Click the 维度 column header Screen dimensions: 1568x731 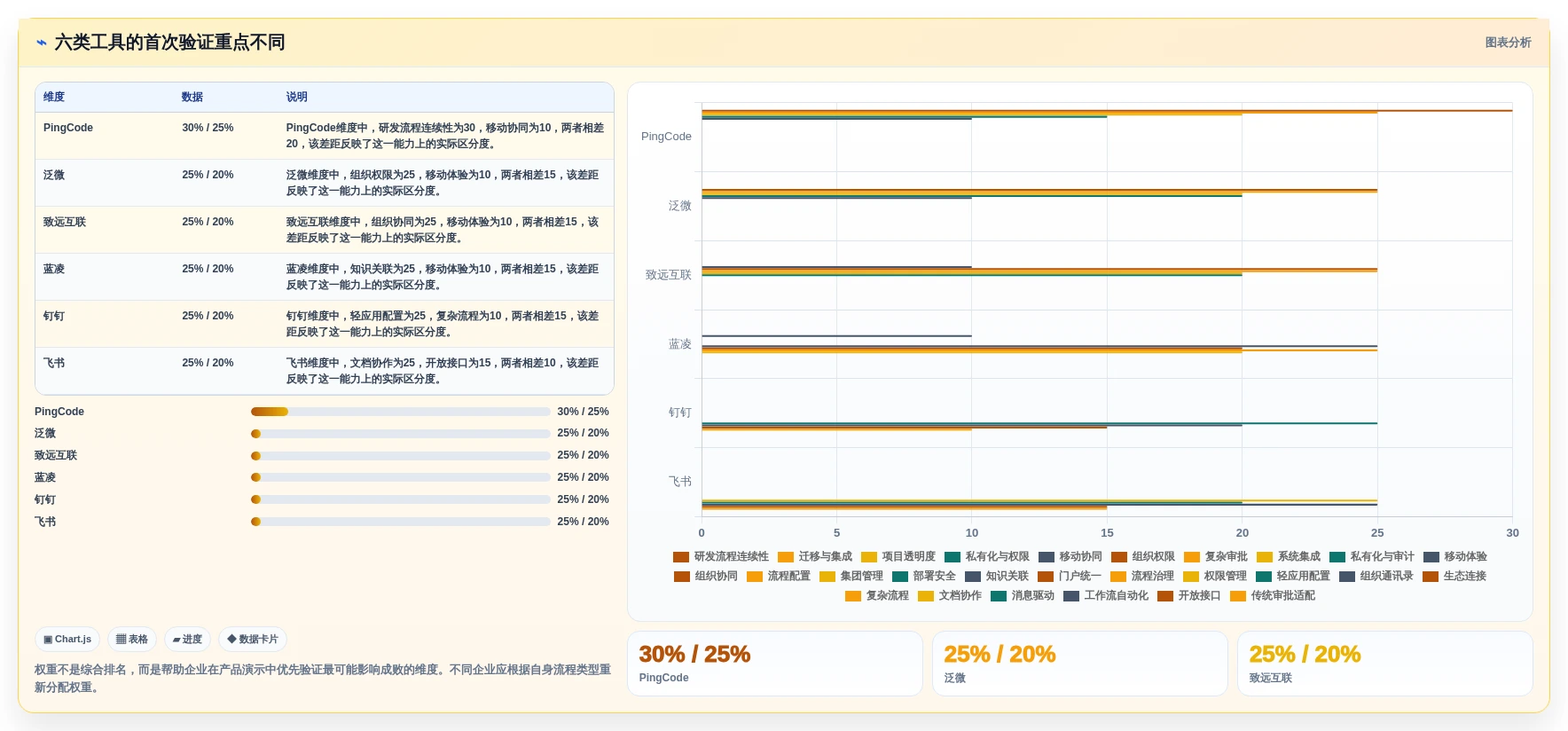(54, 97)
